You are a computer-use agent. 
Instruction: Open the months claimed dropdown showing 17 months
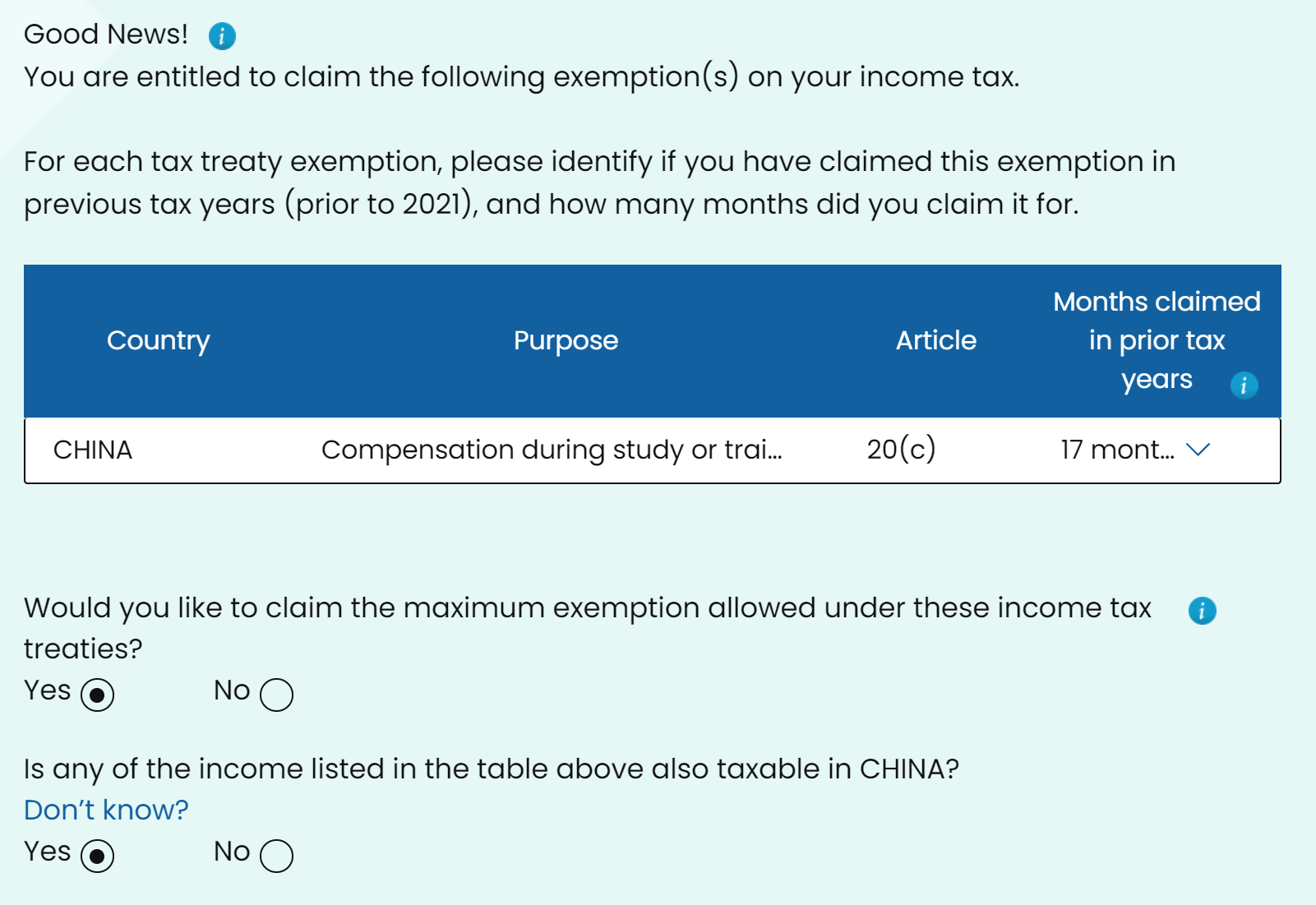1134,450
